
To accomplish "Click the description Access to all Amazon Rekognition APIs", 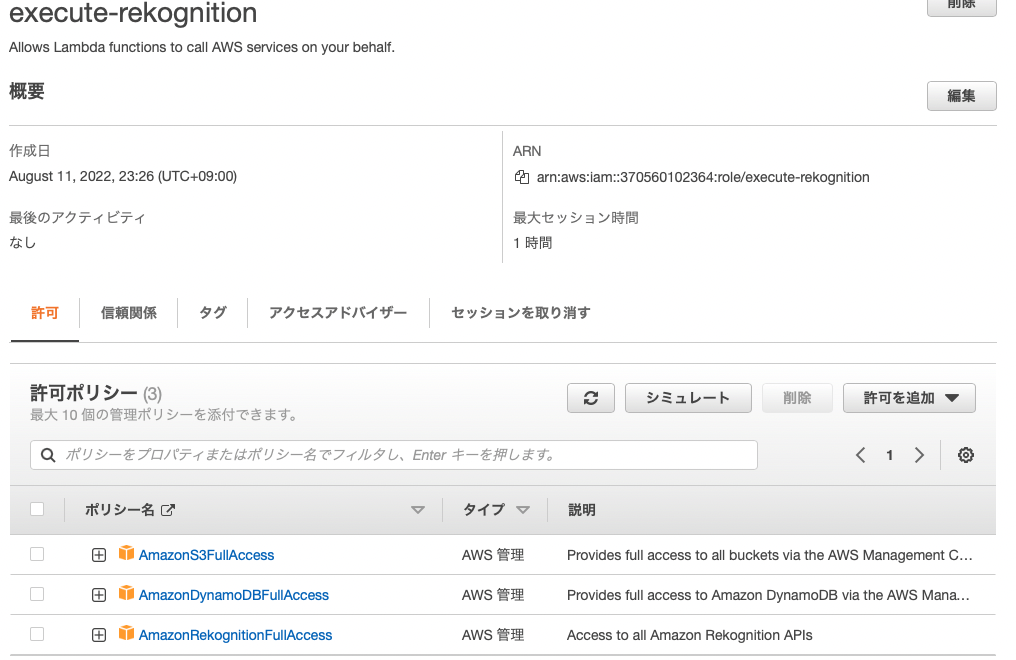I will pyautogui.click(x=689, y=635).
